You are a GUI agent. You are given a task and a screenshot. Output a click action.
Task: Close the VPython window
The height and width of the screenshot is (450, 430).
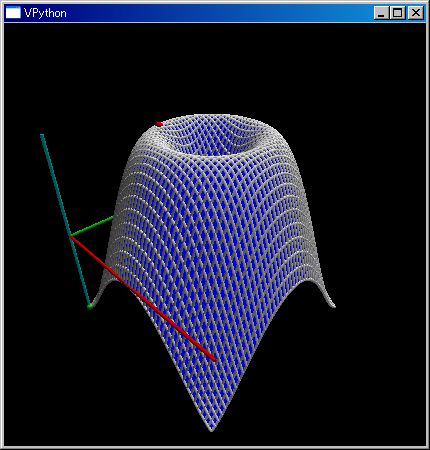pyautogui.click(x=415, y=13)
